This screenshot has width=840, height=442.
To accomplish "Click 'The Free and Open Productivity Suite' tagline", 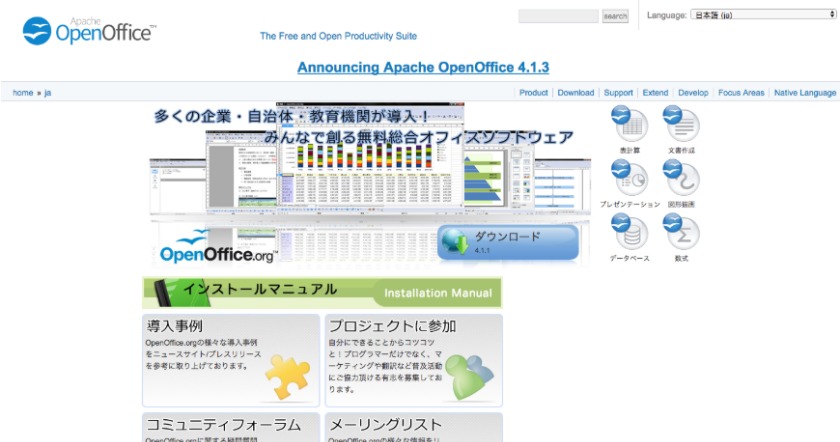I will tap(338, 36).
